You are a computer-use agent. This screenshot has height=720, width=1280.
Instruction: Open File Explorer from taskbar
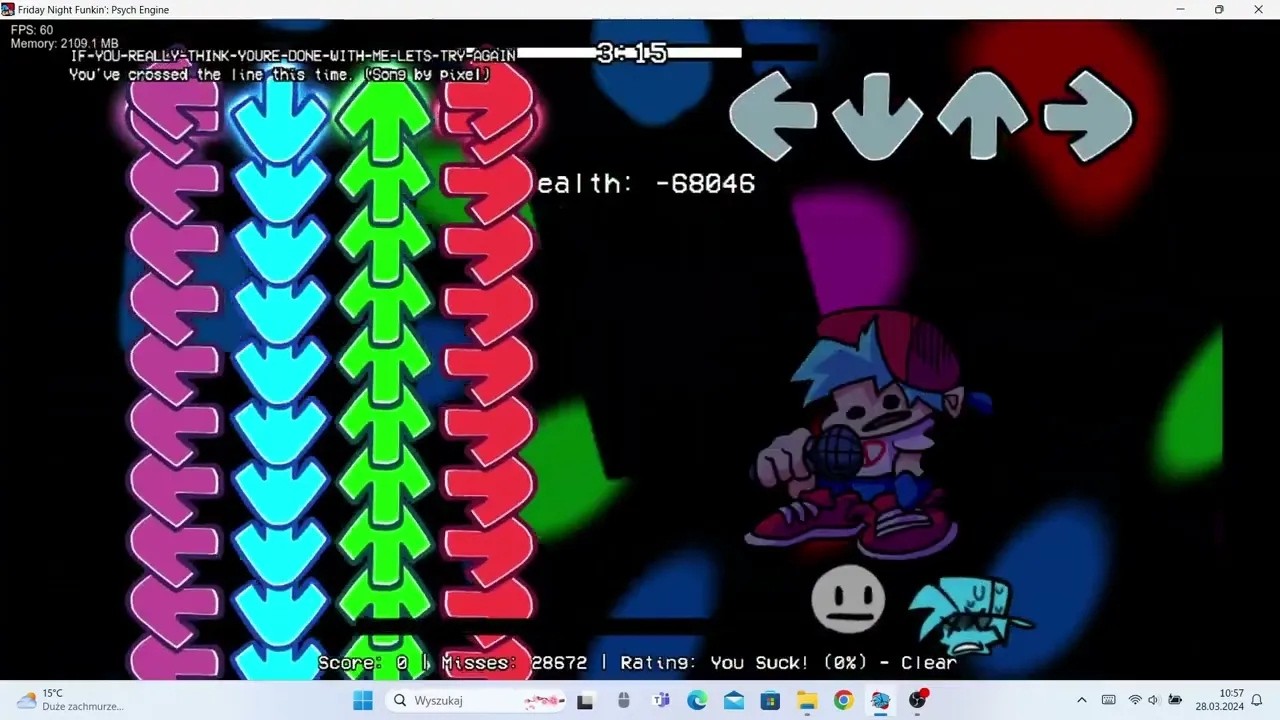(807, 700)
